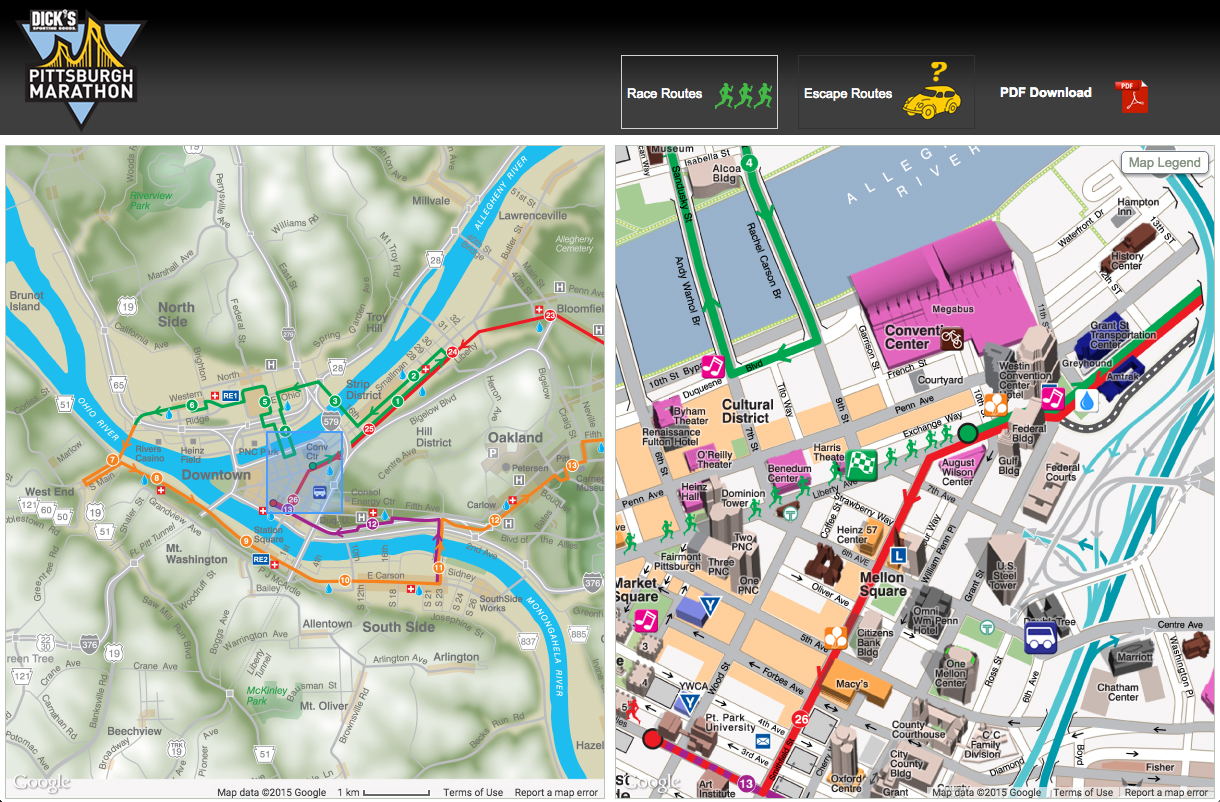Click Terms of Use on the overview map
The image size is (1220, 802).
(473, 792)
